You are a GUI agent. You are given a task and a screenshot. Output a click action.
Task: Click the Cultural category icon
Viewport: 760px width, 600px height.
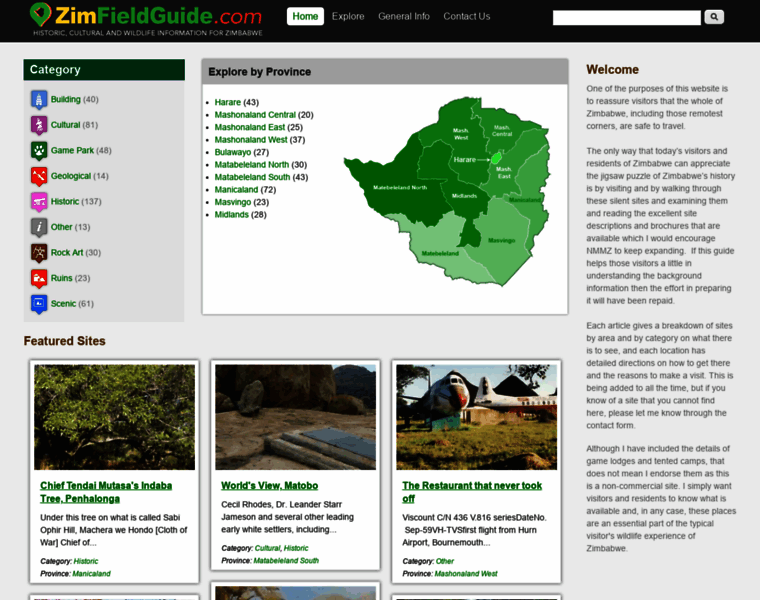point(39,125)
